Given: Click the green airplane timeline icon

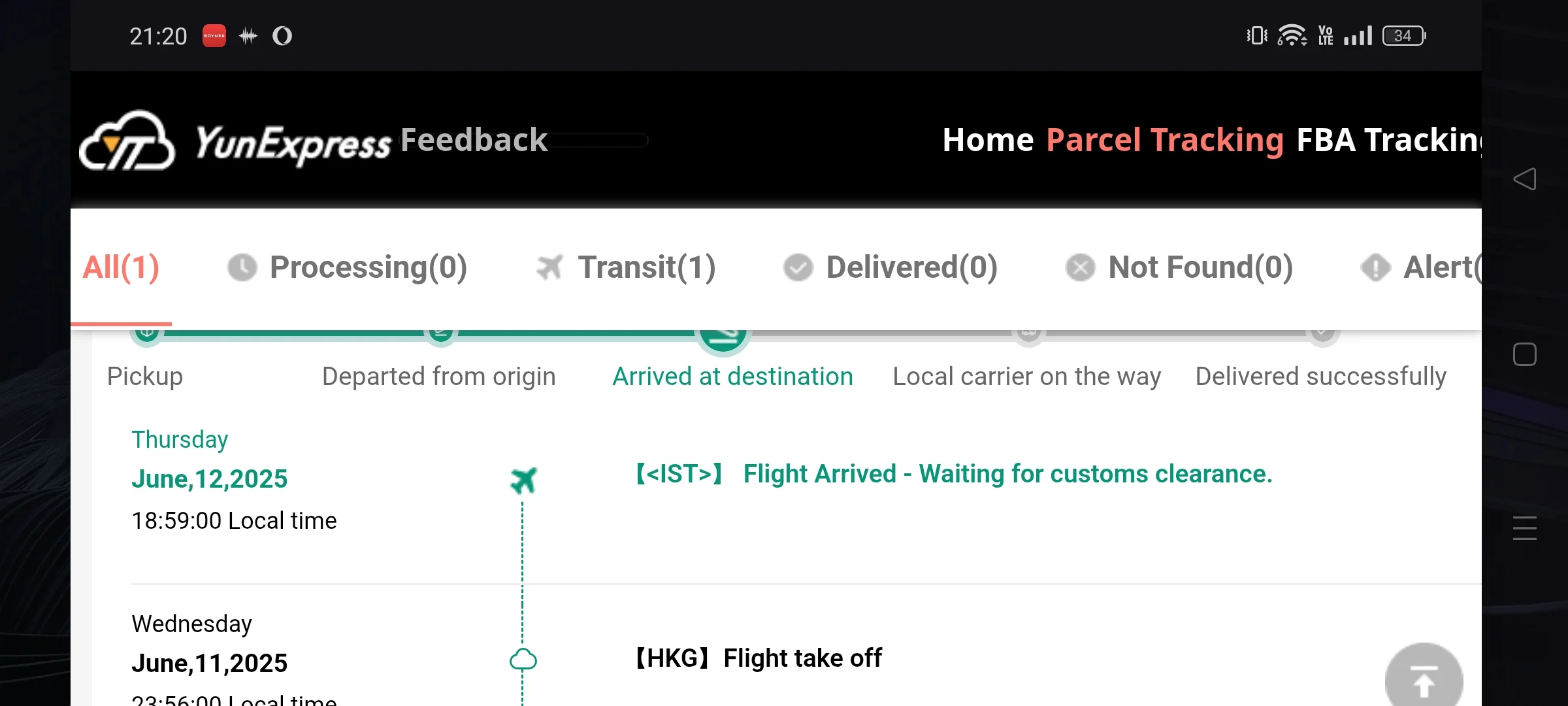Looking at the screenshot, I should [x=523, y=480].
